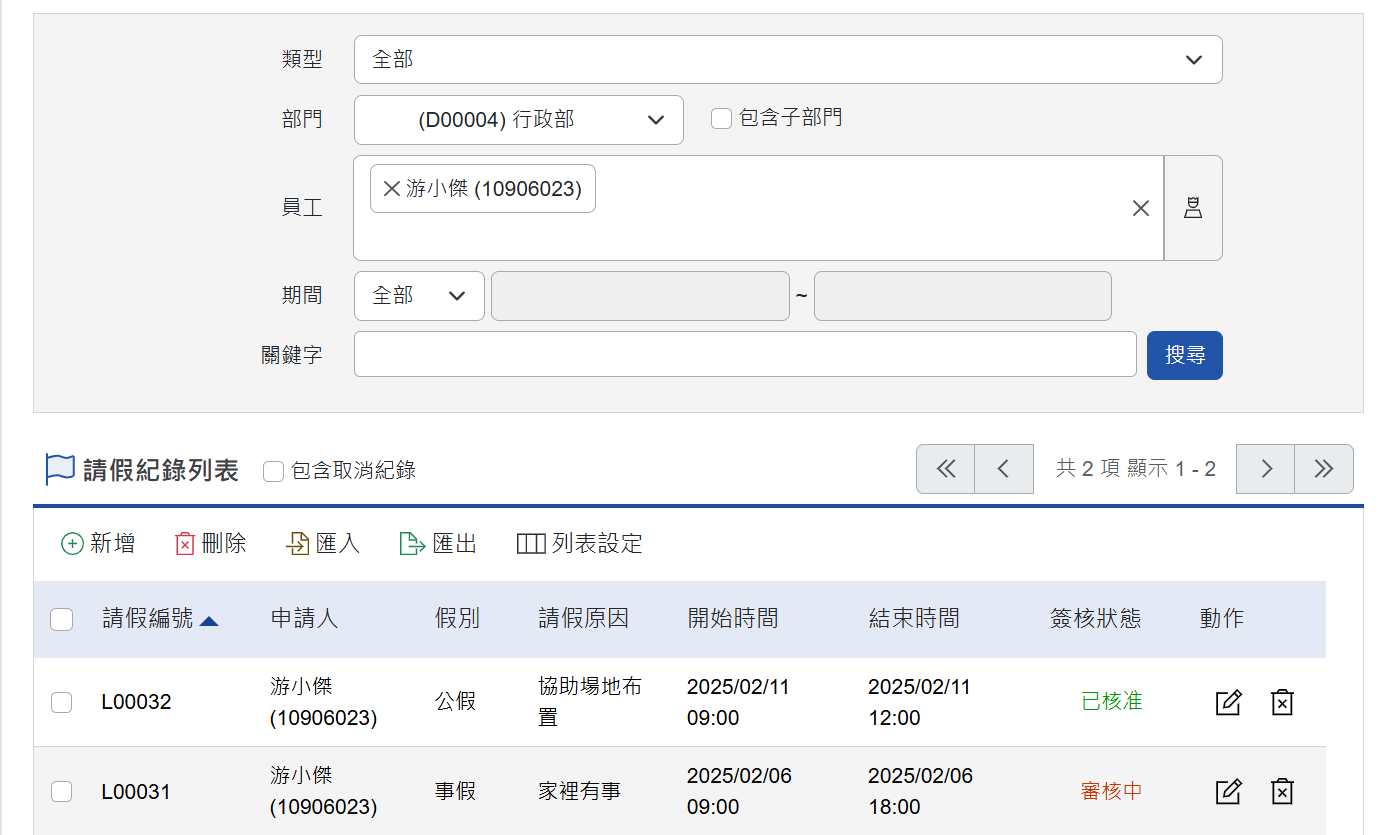Enable 包含子部門 checkbox
The image size is (1400, 835).
click(721, 119)
